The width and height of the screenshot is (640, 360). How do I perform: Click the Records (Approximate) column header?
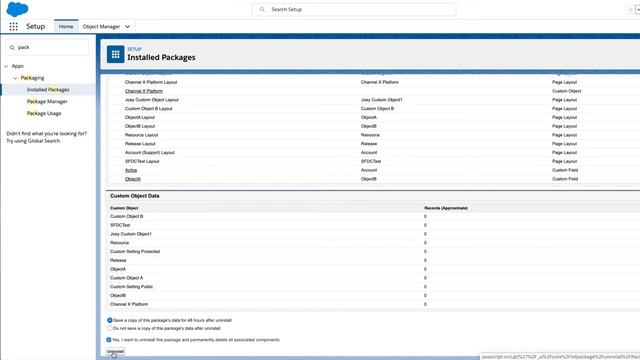pos(446,208)
